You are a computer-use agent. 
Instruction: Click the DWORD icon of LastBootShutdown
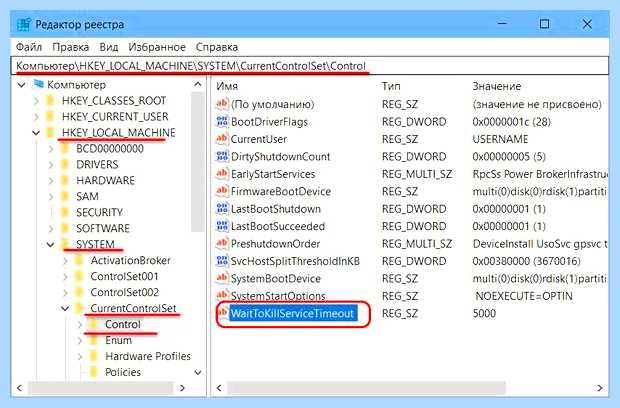pyautogui.click(x=222, y=208)
